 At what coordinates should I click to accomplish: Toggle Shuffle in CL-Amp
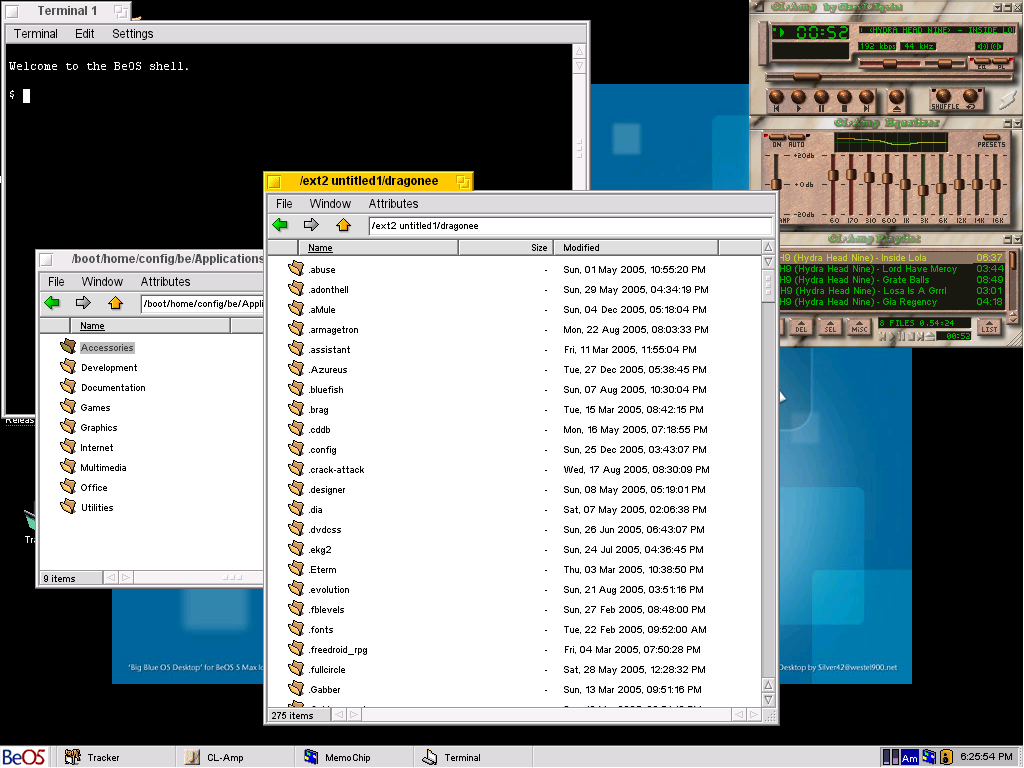(944, 100)
